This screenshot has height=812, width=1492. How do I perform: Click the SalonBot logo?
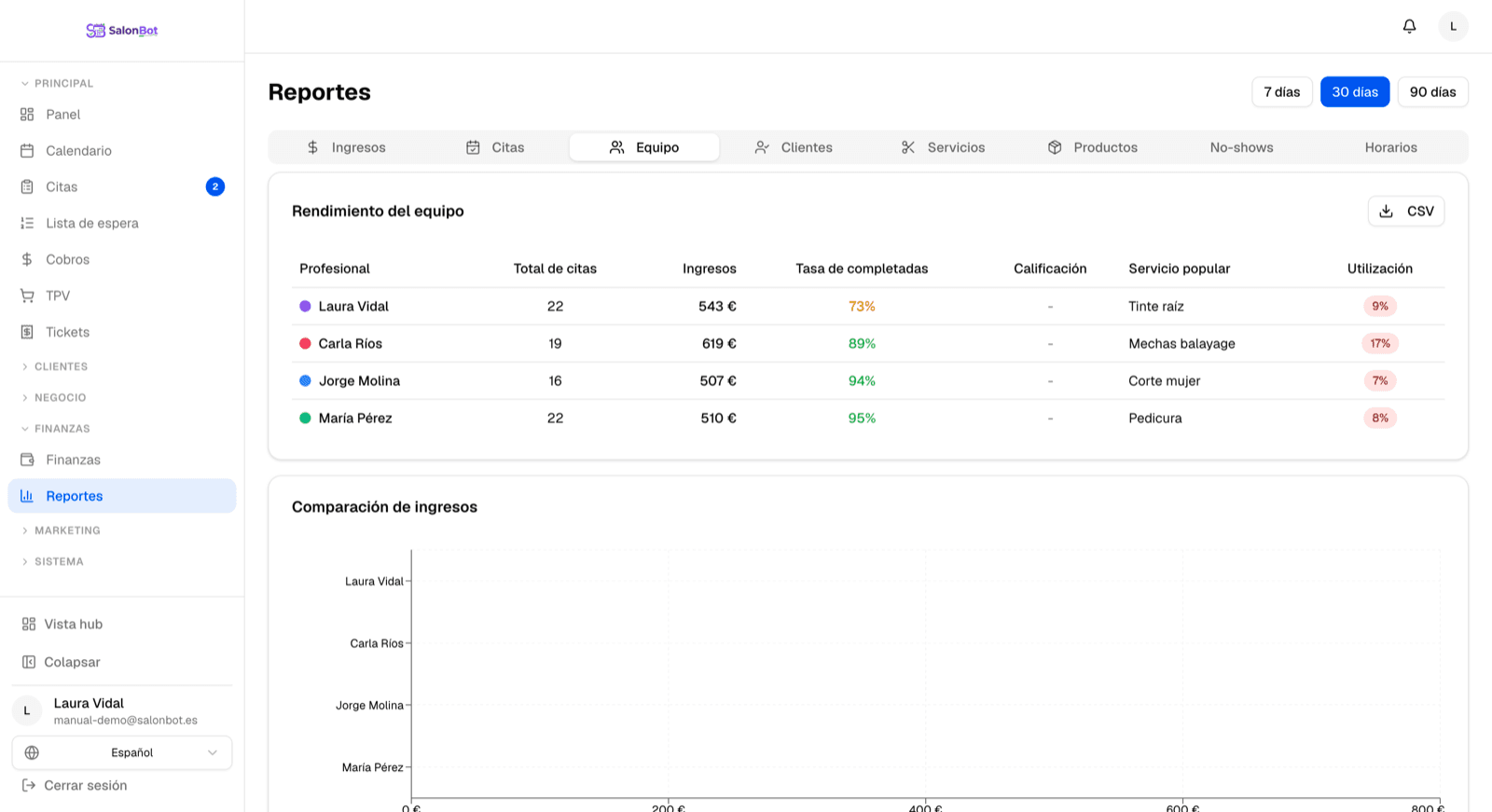pos(122,30)
